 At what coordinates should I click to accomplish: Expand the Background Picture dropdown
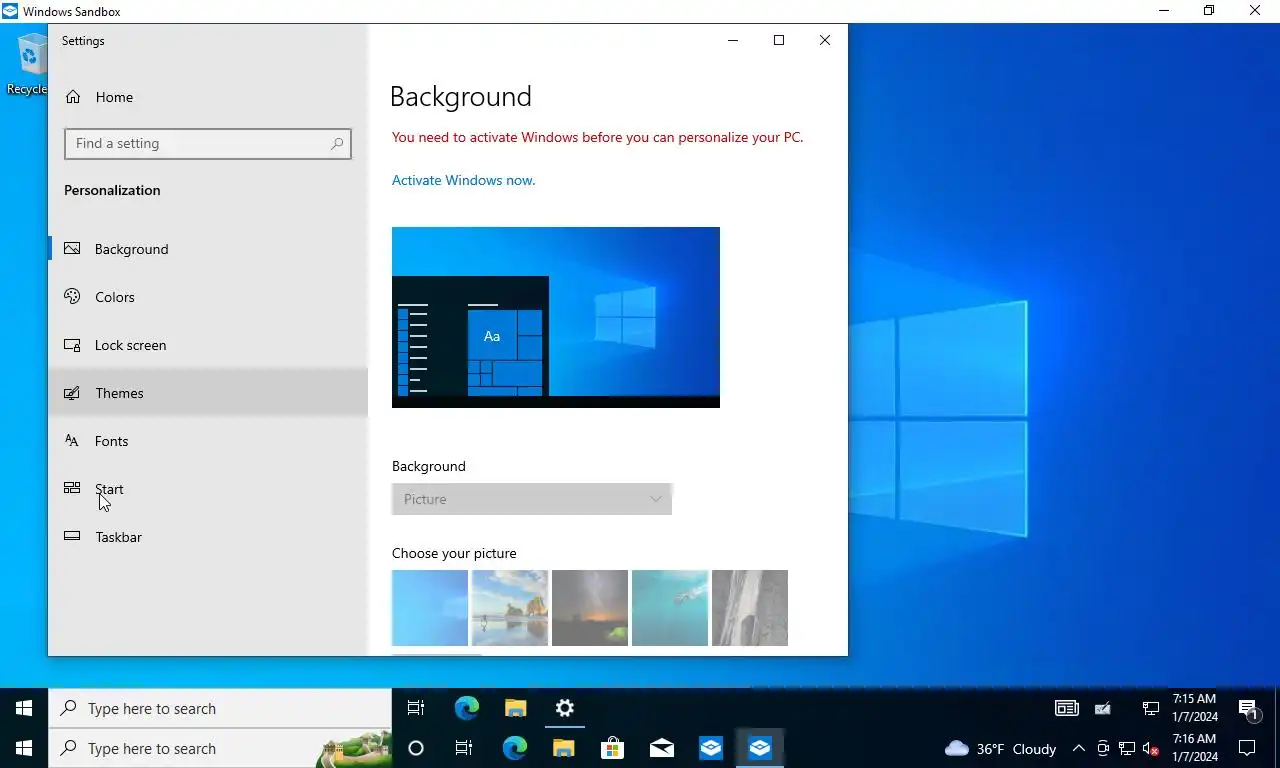tap(532, 499)
